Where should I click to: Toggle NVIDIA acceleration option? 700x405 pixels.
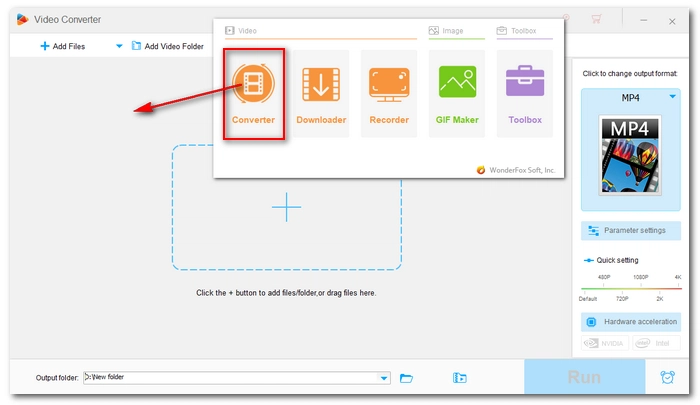coord(605,343)
